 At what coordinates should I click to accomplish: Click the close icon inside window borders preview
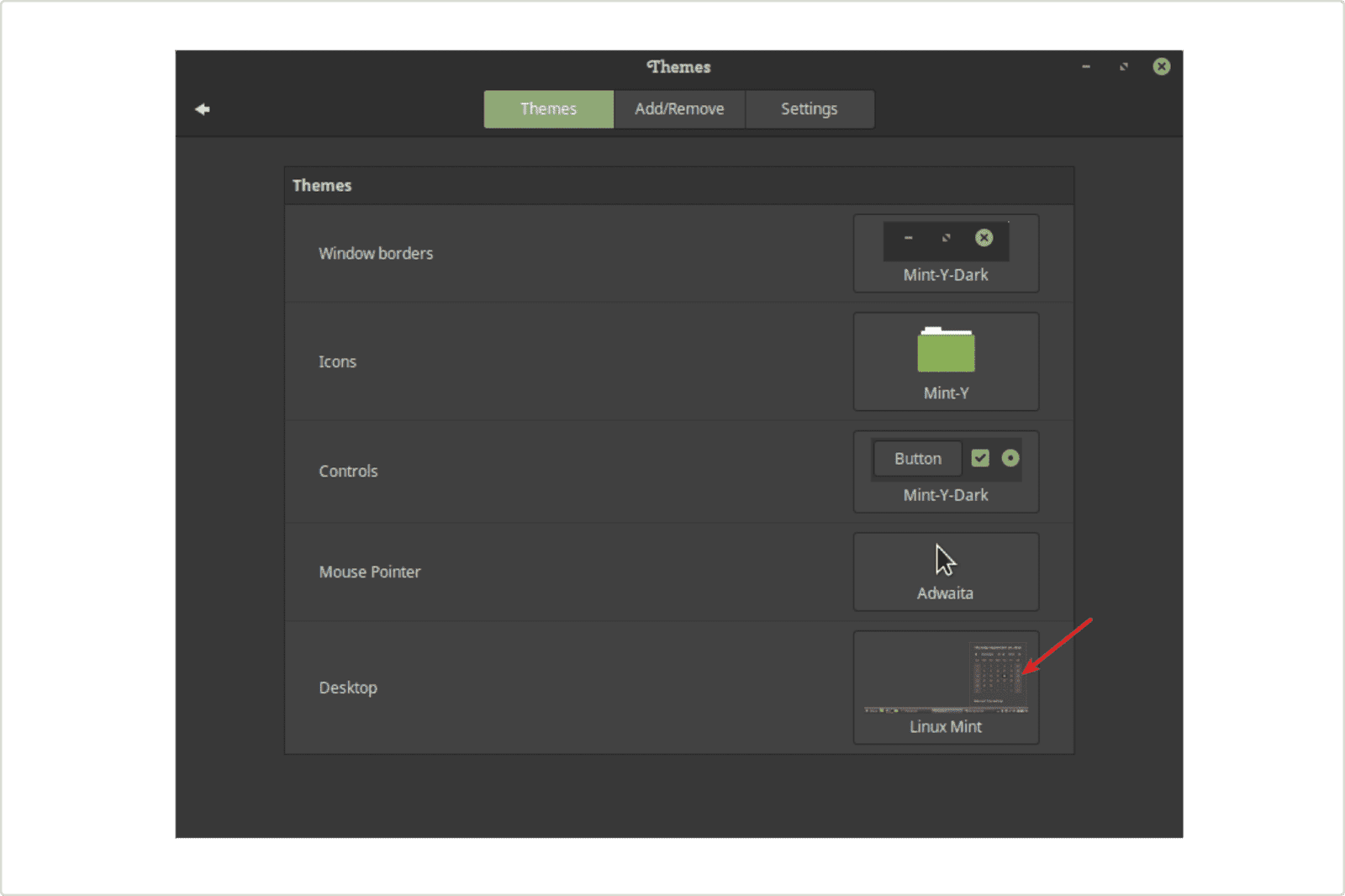(984, 238)
